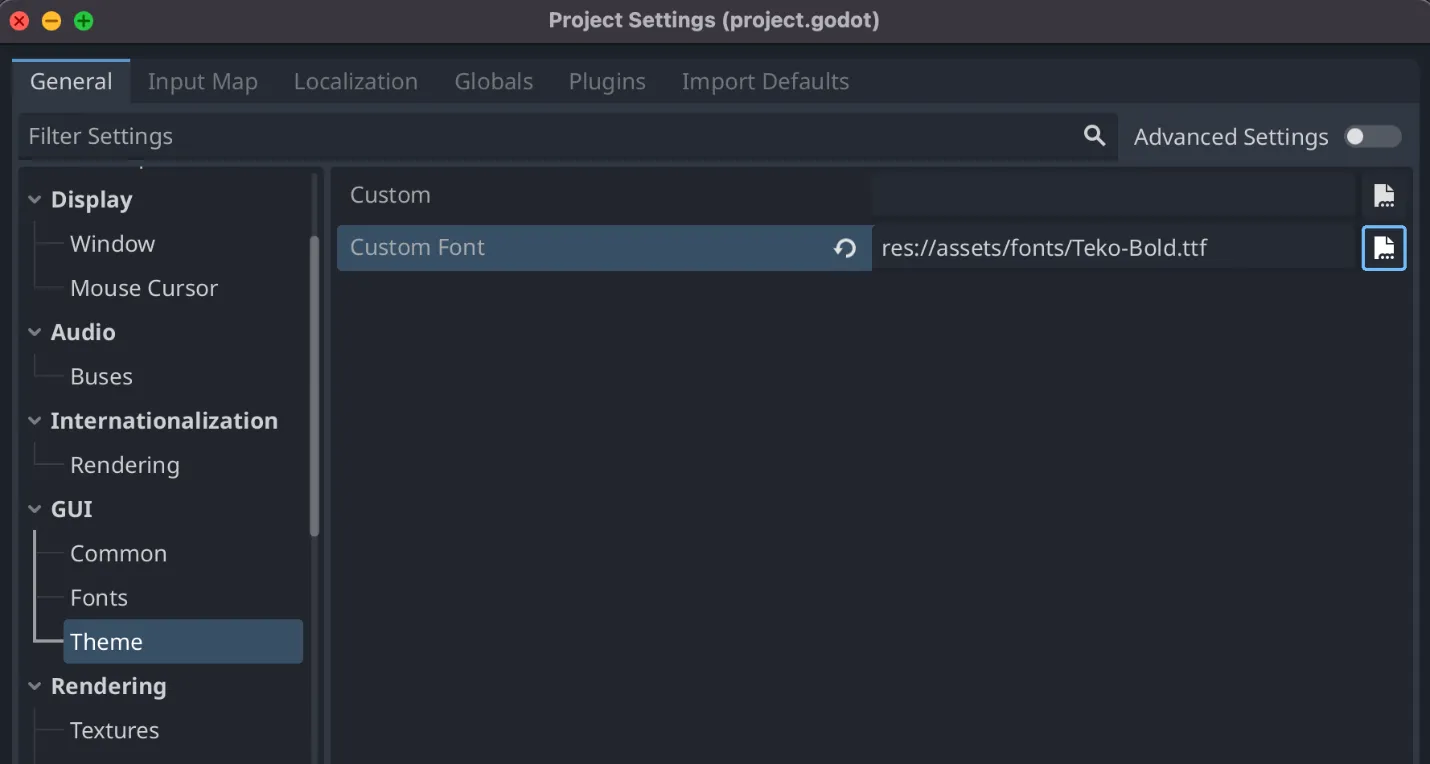Go to the Globals tab
Viewport: 1430px width, 764px height.
tap(494, 82)
